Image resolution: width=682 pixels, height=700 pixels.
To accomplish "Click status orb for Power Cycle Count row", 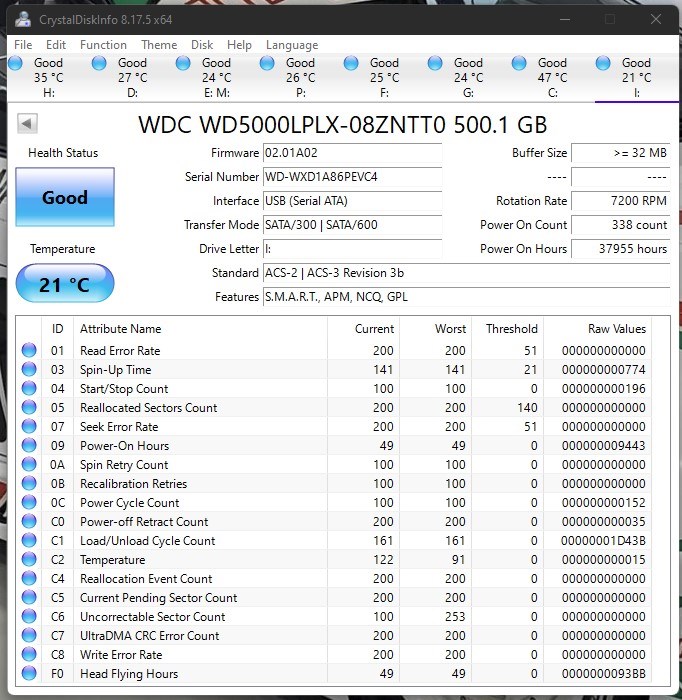I will 29,502.
